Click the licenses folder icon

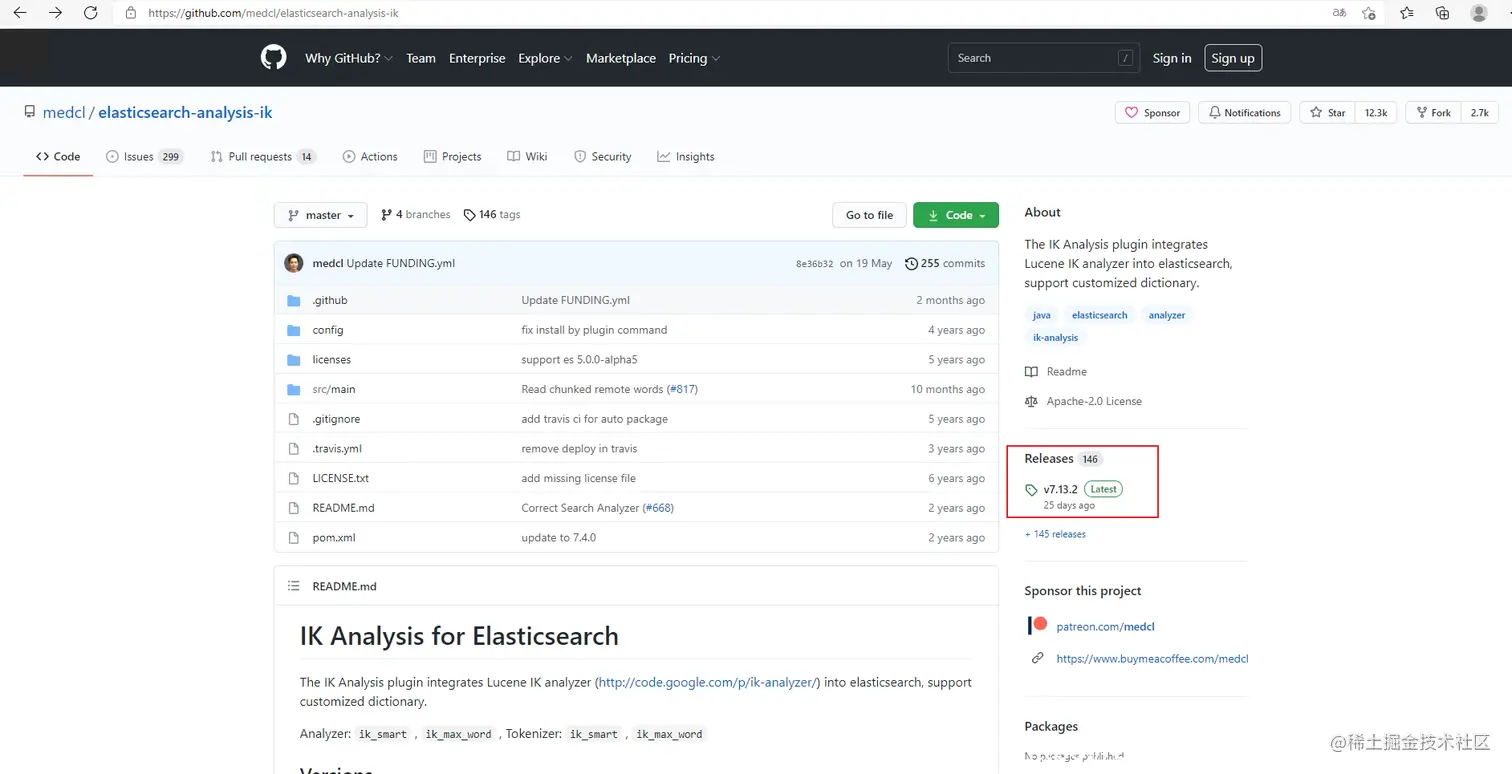pos(293,359)
